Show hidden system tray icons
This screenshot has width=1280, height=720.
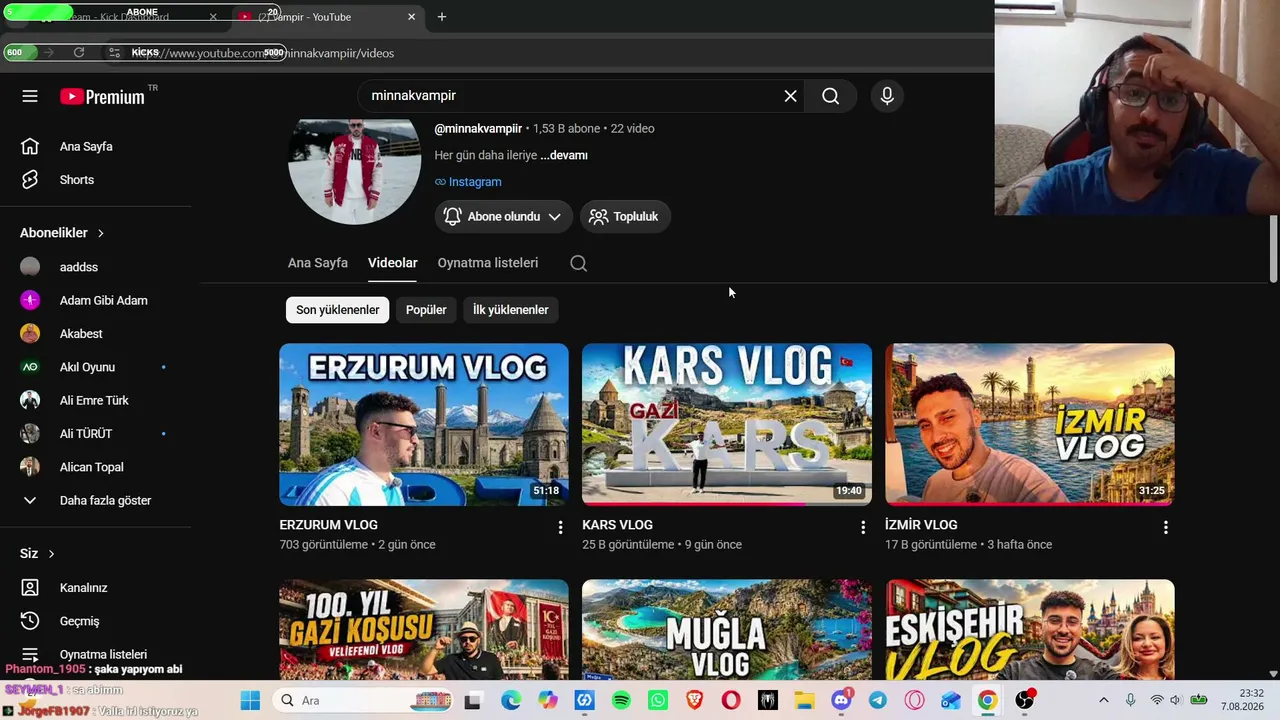click(x=1103, y=700)
